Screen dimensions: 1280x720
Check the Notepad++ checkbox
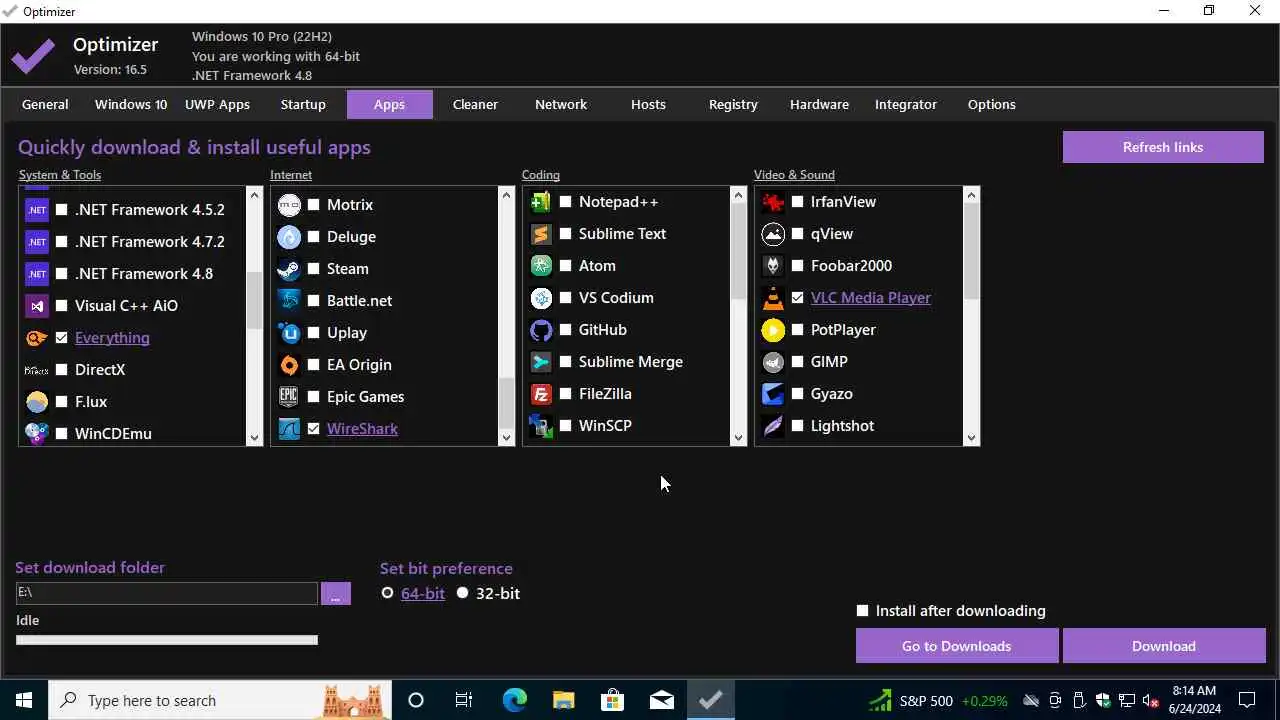coord(566,202)
